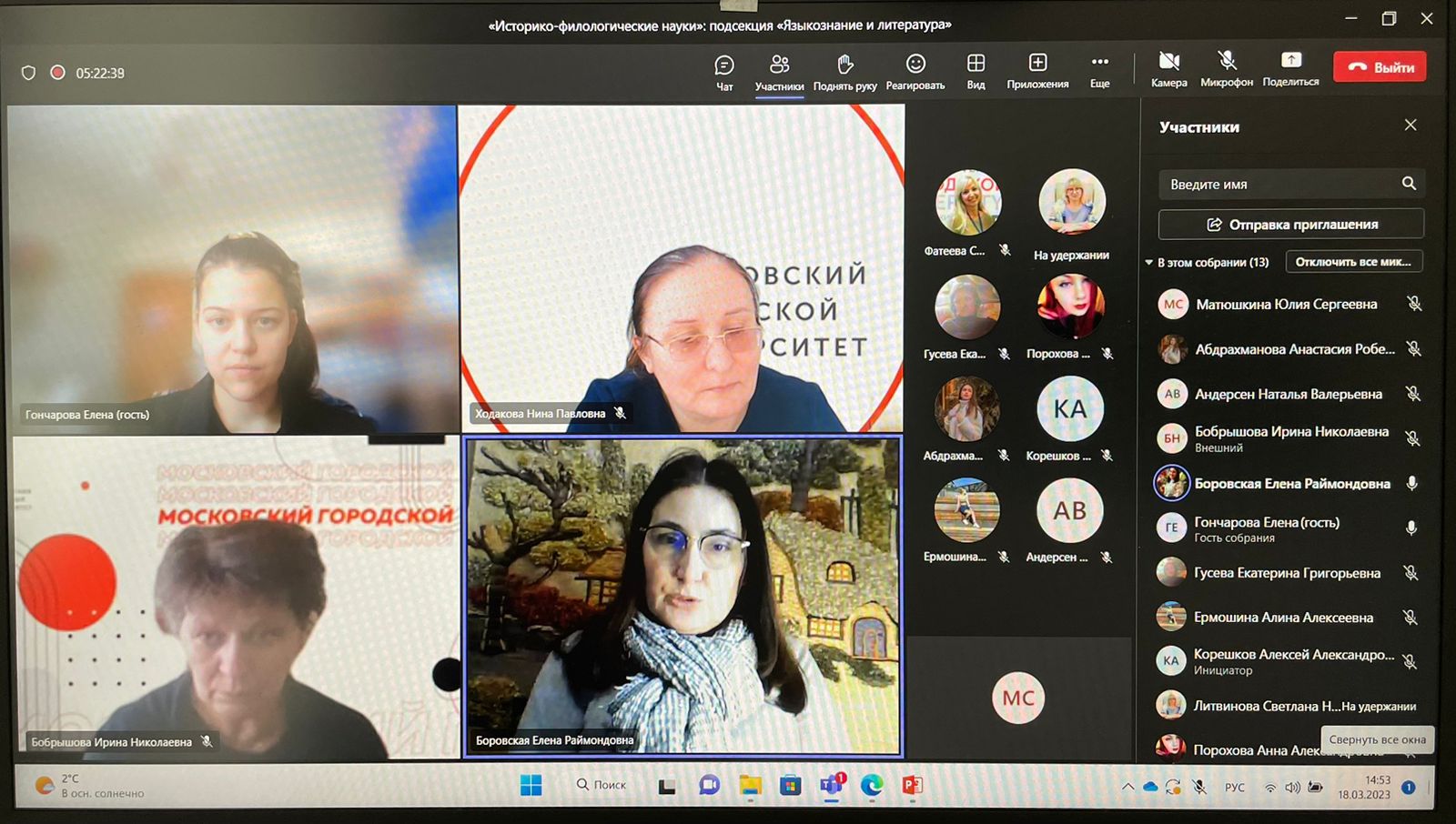Open the Reactions smiley icon
Screen dimensions: 1456x824
(x=915, y=64)
